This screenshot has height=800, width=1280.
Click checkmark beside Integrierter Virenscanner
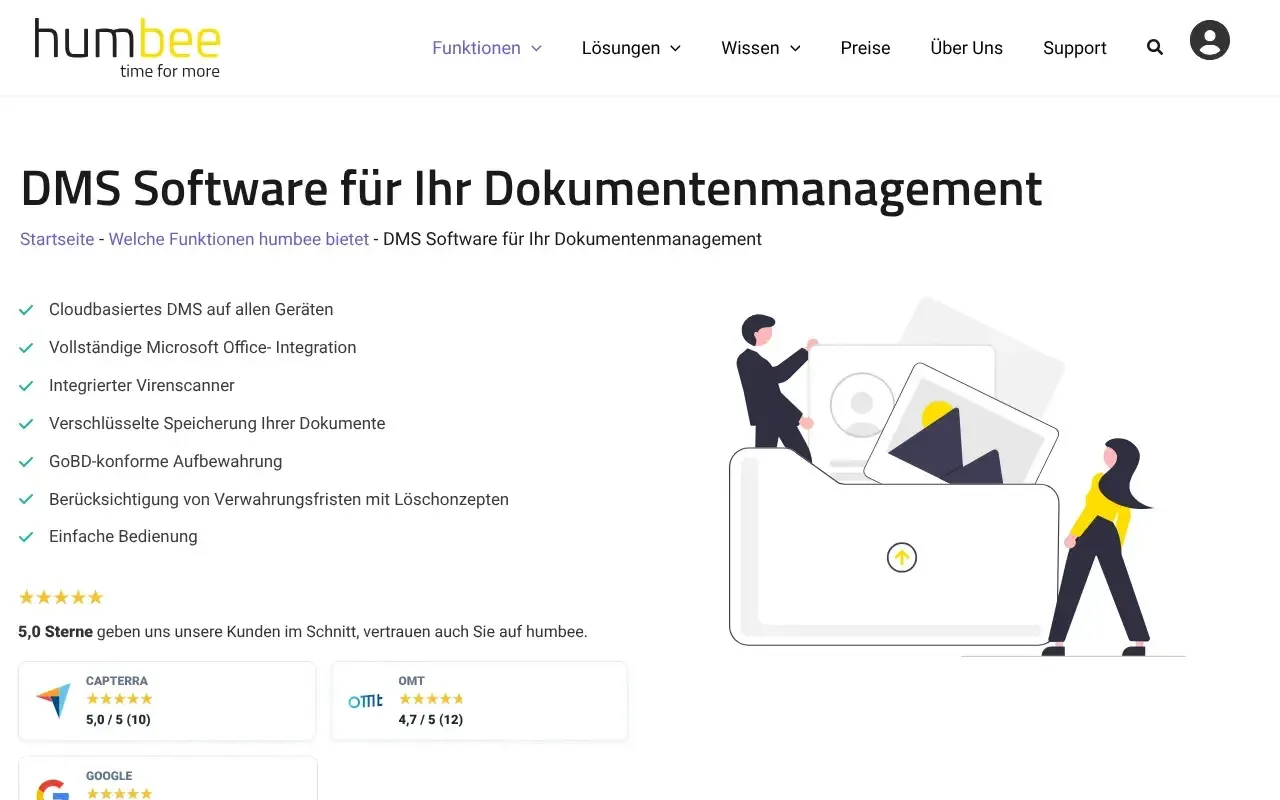[x=27, y=386]
